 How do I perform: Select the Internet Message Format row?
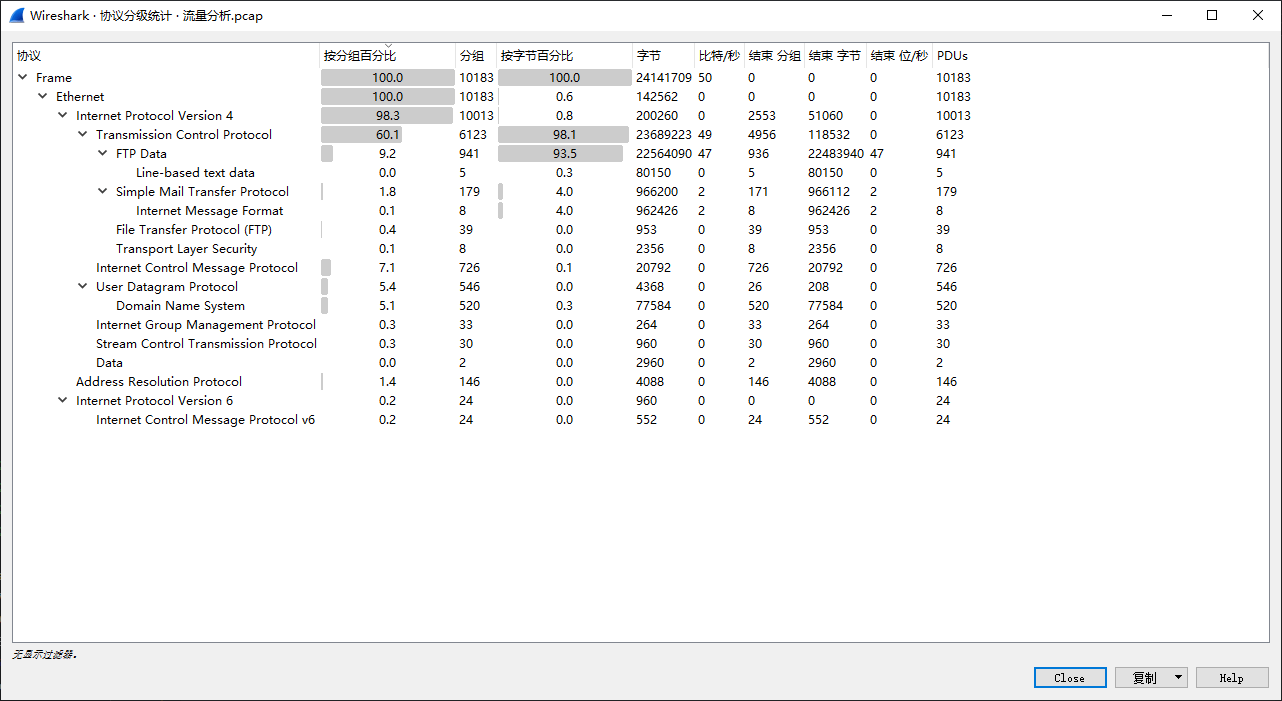[640, 210]
